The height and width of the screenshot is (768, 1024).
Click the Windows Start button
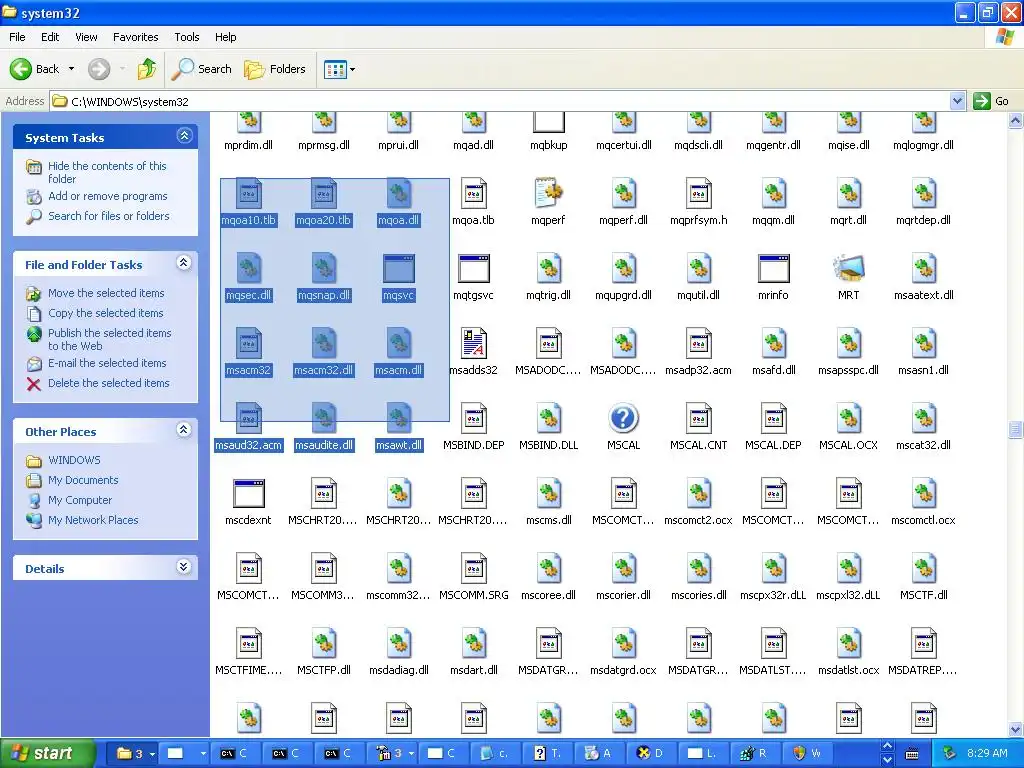(x=47, y=753)
